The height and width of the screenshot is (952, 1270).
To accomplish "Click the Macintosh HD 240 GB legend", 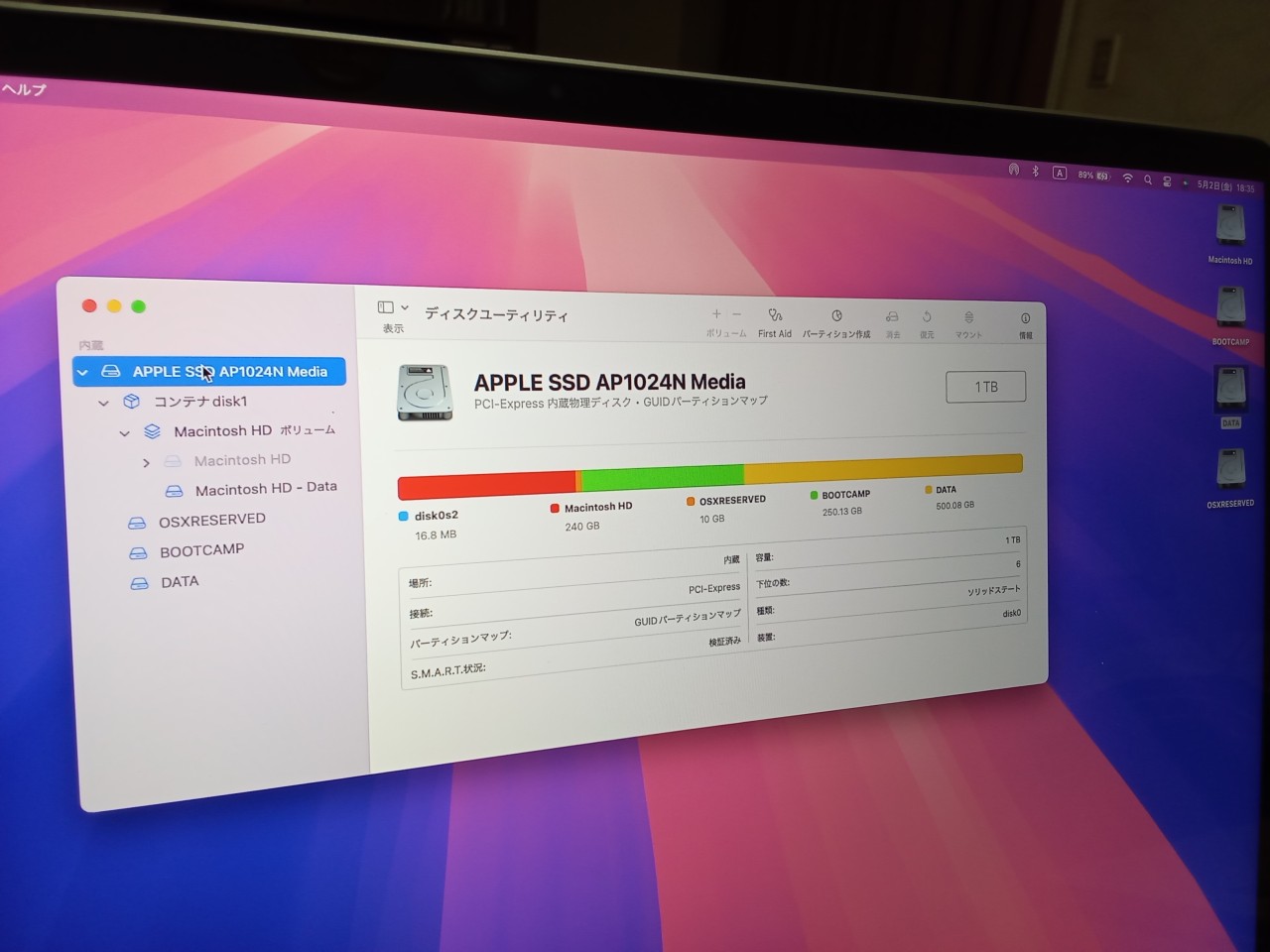I will (591, 516).
